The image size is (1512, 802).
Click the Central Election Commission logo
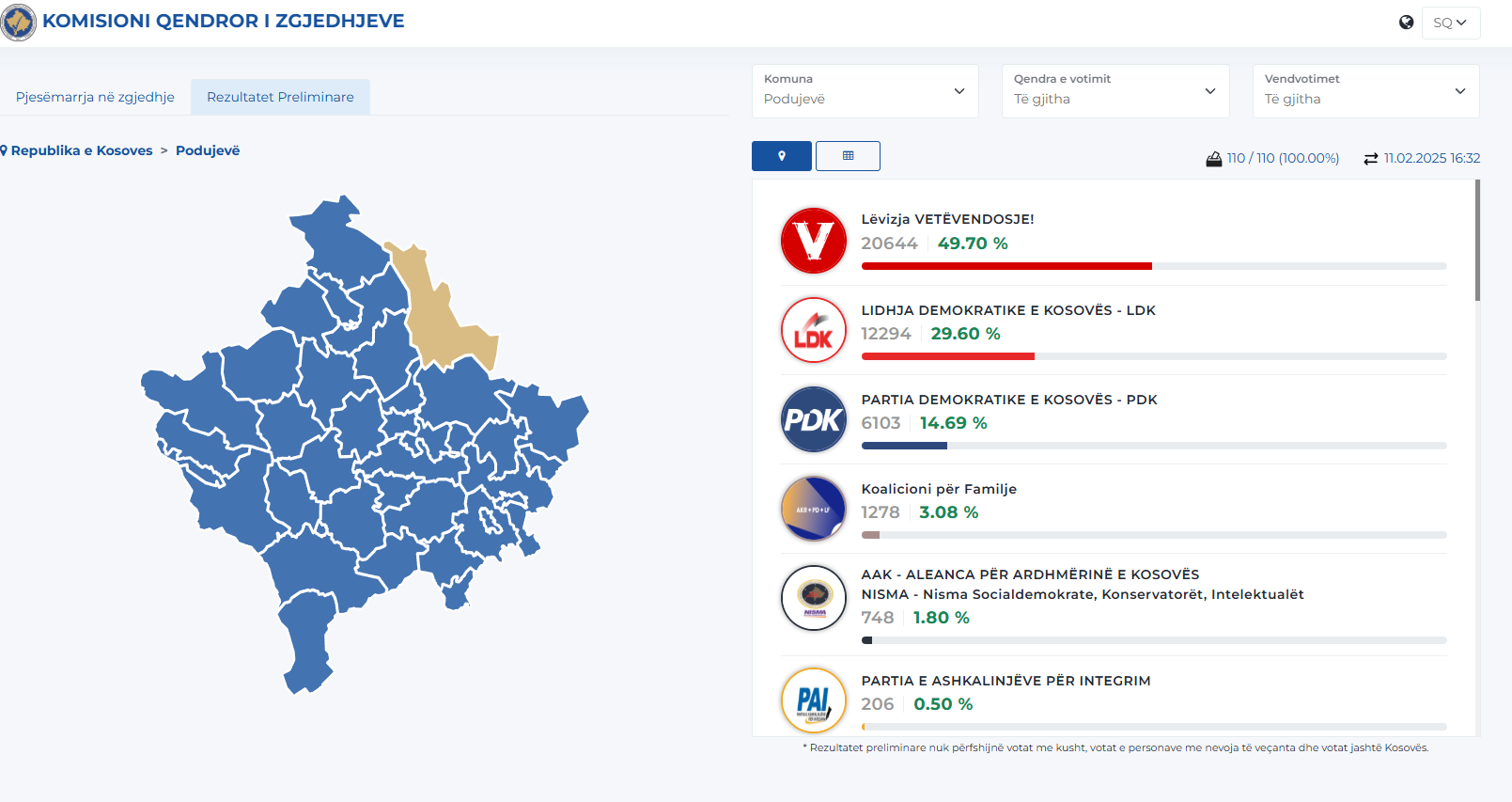[19, 22]
